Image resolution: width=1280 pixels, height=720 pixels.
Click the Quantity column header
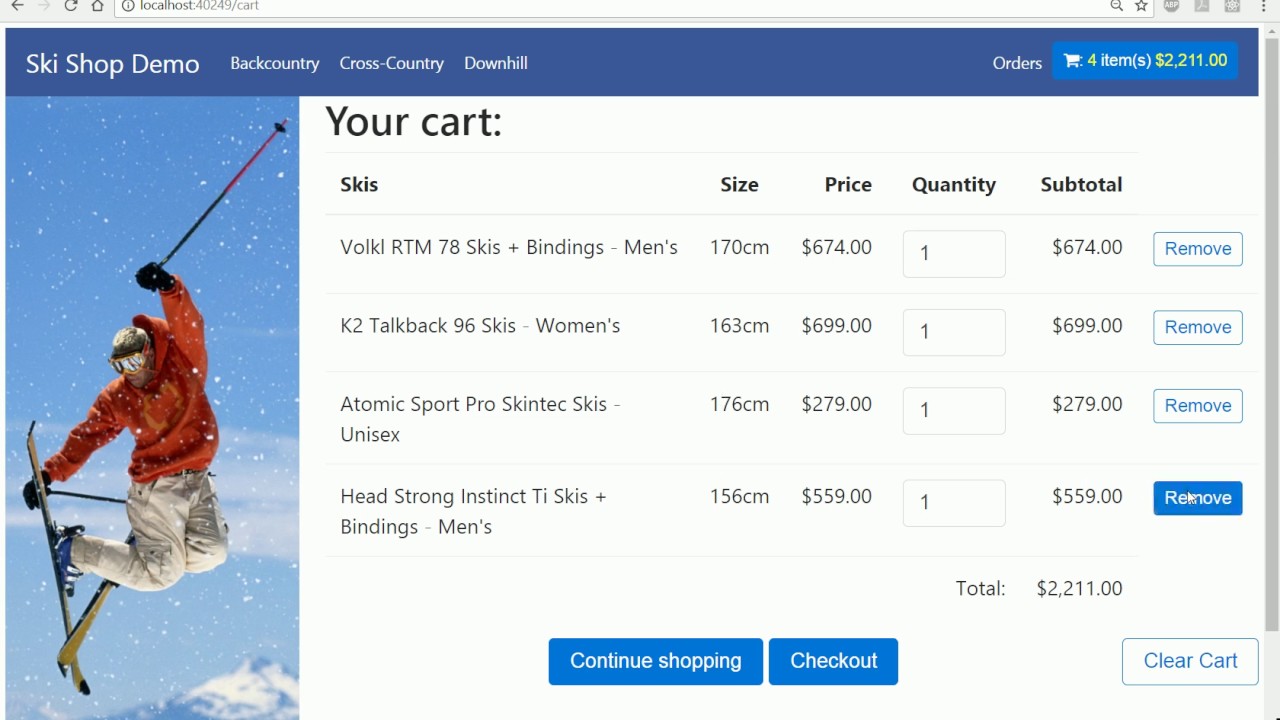[954, 184]
